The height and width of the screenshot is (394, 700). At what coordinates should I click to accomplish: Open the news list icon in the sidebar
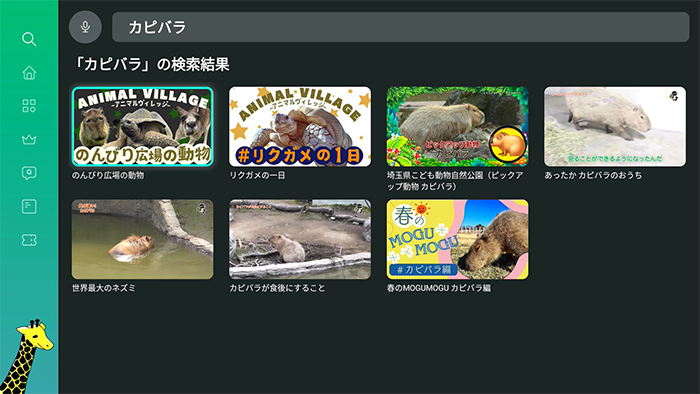pyautogui.click(x=29, y=206)
